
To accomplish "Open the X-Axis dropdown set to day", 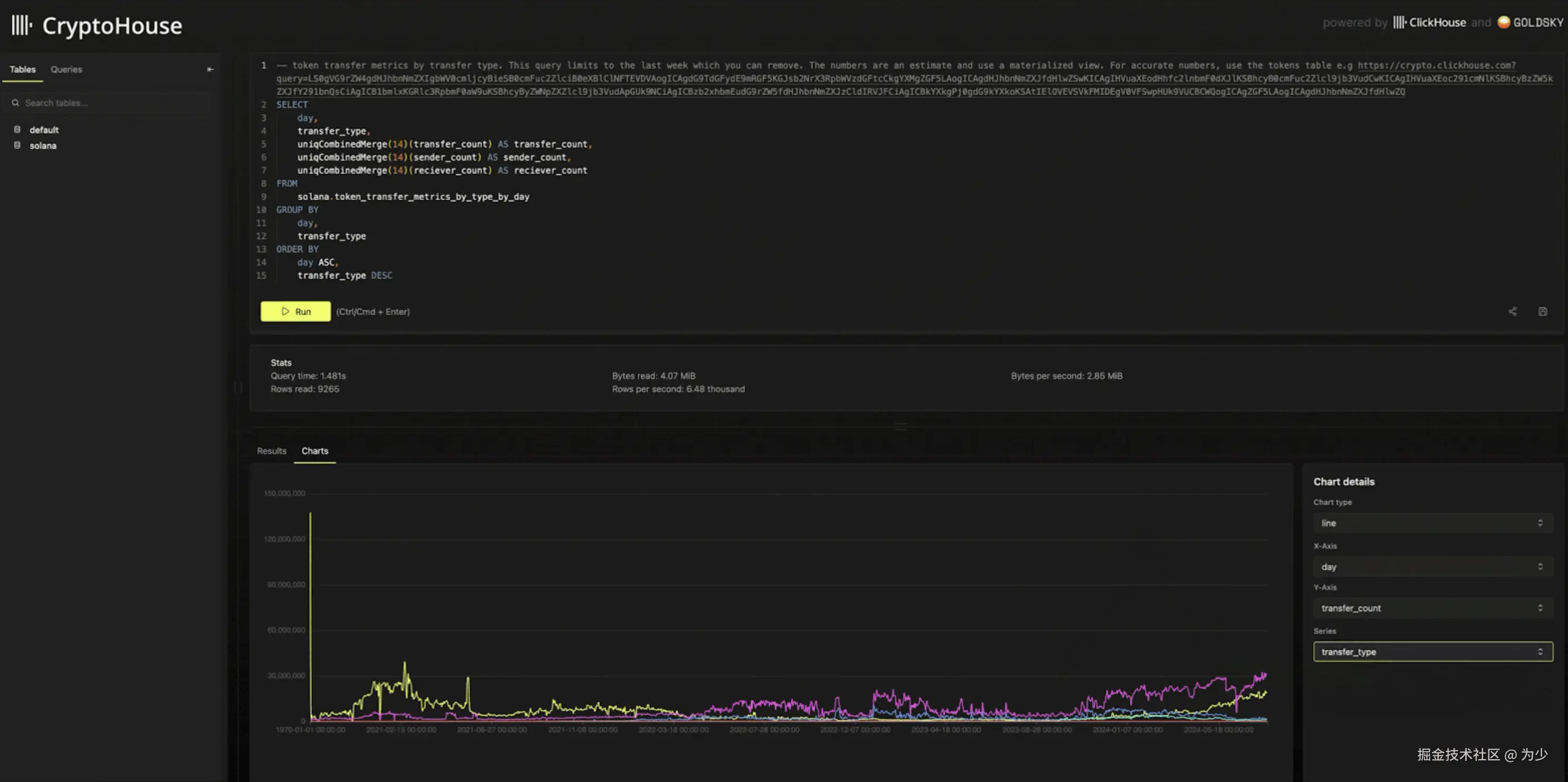I will point(1432,566).
